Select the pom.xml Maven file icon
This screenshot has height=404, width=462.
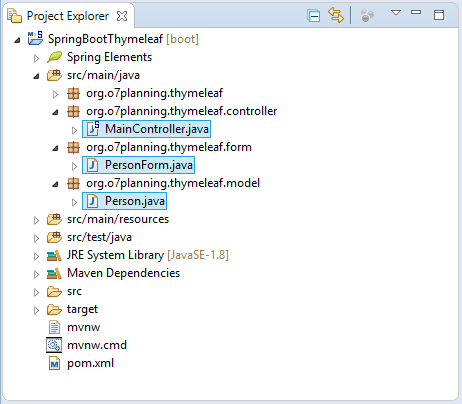point(54,363)
